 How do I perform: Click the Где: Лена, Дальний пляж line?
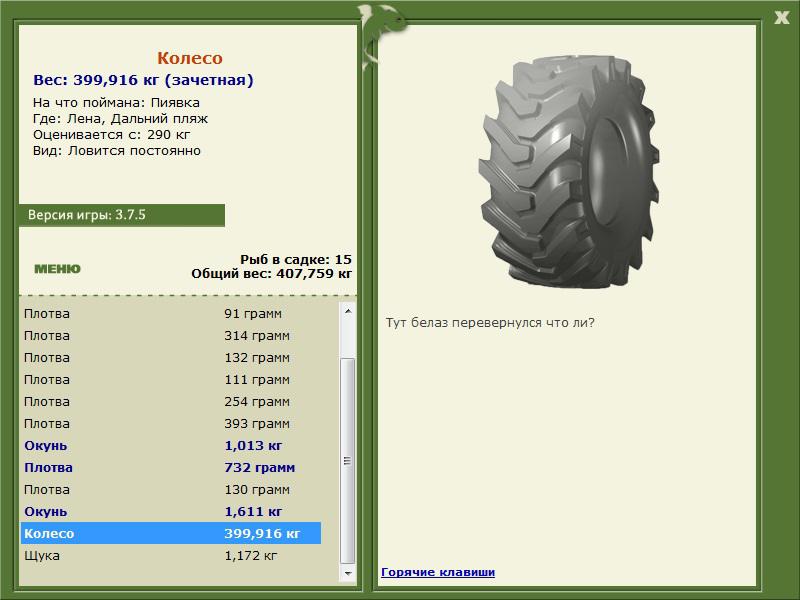[x=120, y=118]
